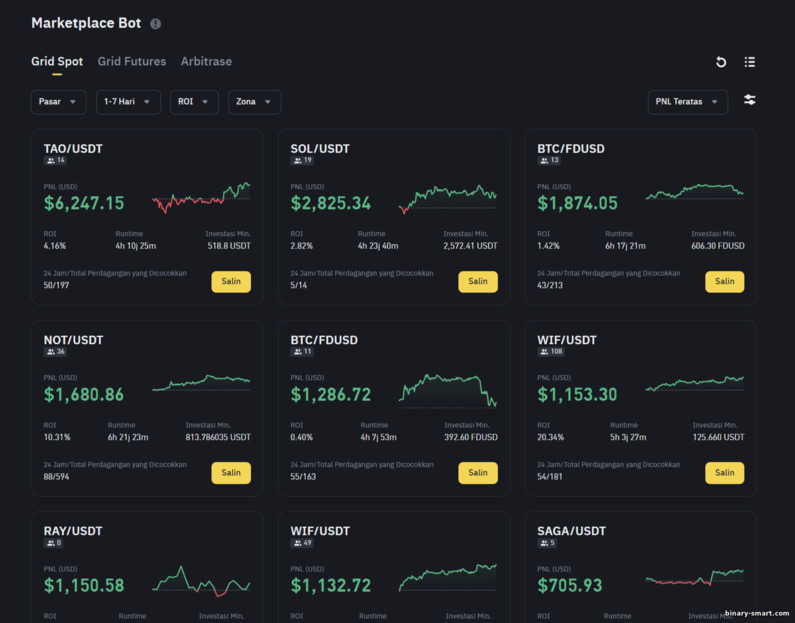Click the 88/594 matched trades value
This screenshot has height=623, width=795.
pyautogui.click(x=56, y=477)
